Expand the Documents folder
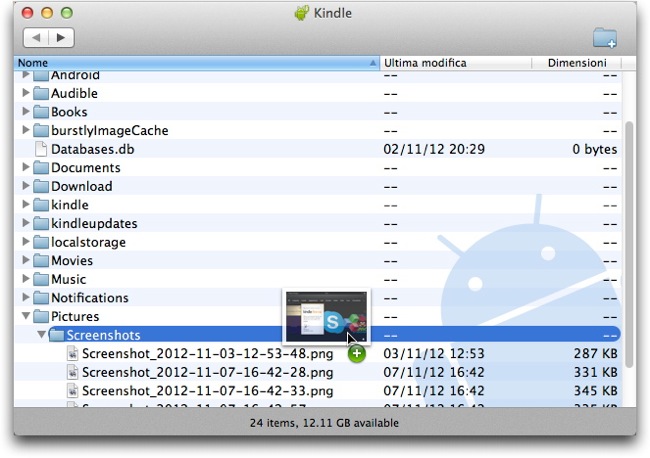The image size is (650, 458). 26,167
